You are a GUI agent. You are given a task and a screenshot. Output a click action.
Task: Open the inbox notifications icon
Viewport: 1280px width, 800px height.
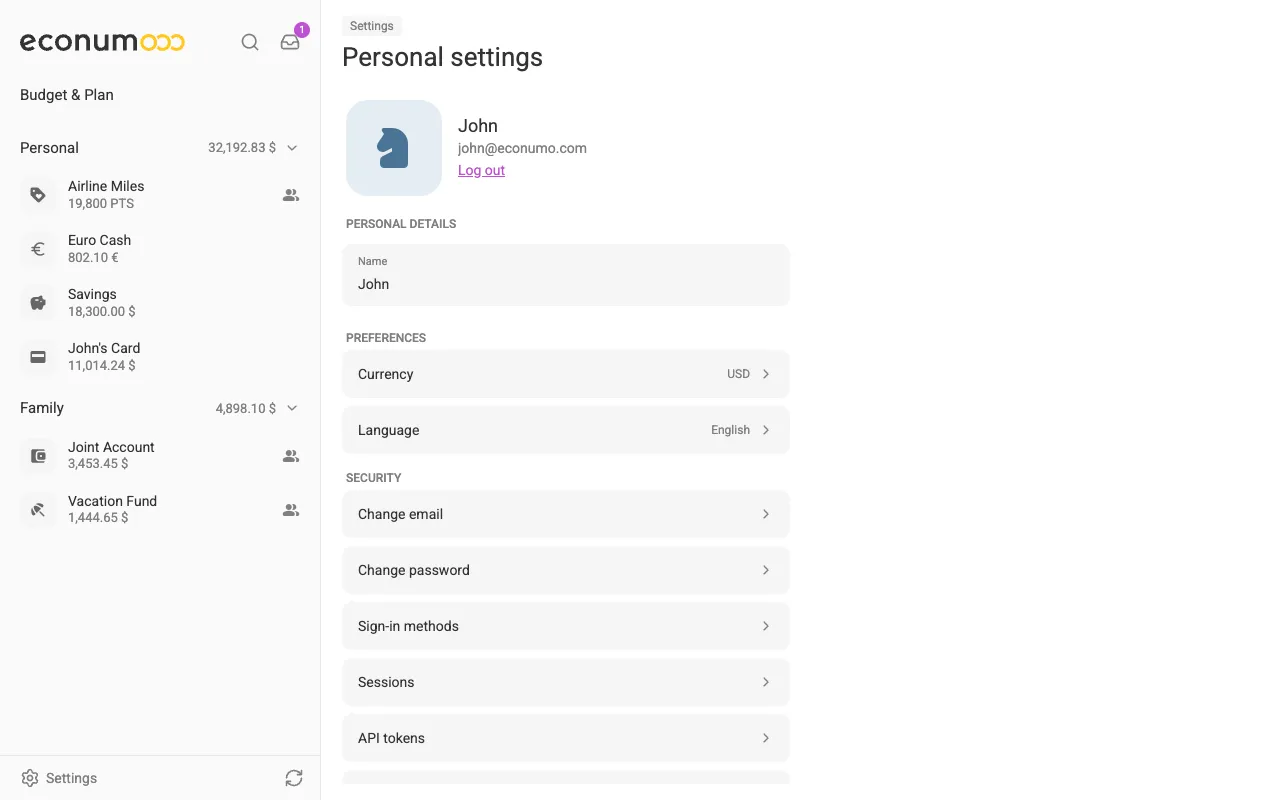coord(290,42)
